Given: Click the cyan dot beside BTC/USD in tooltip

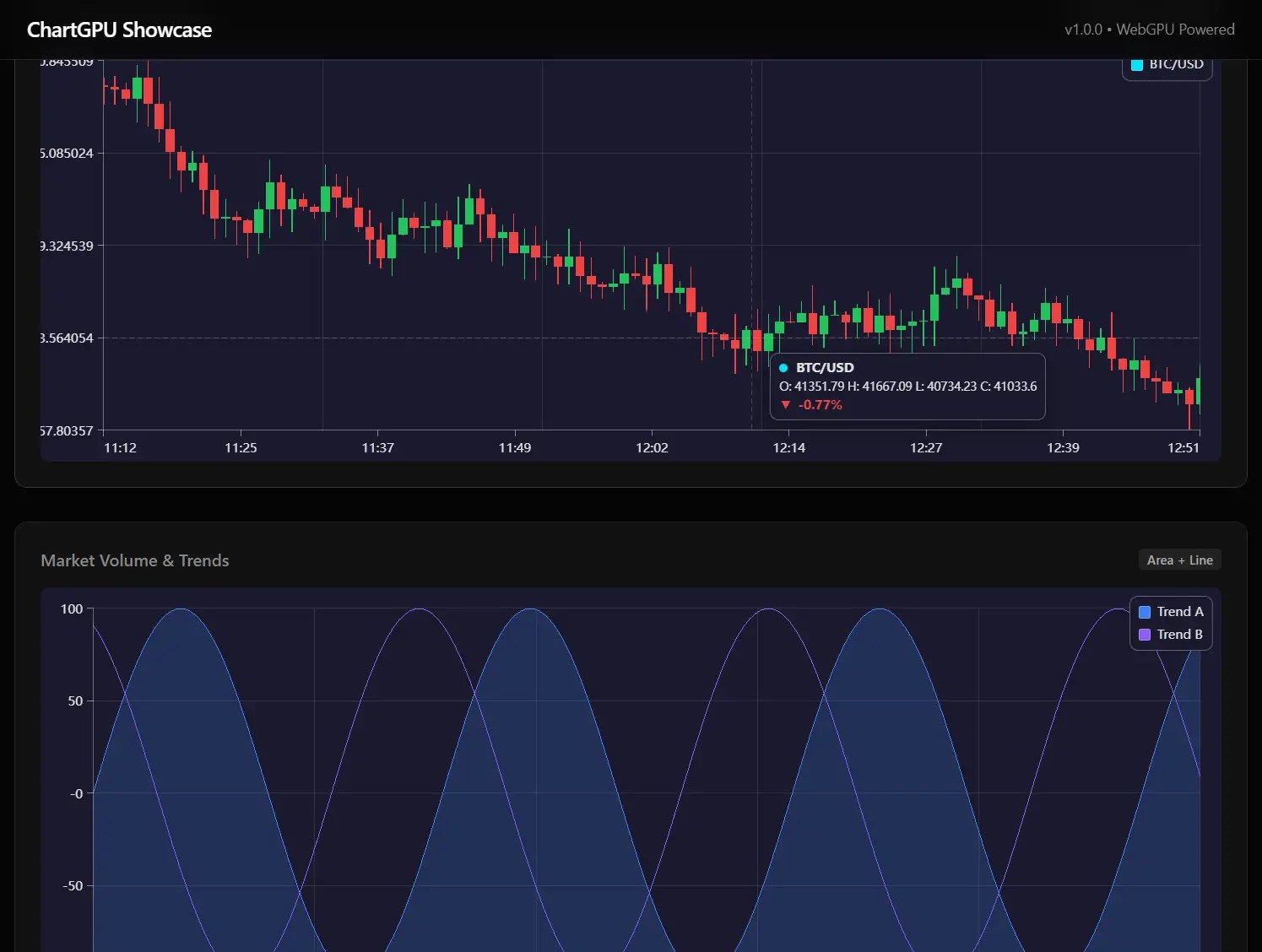Looking at the screenshot, I should click(x=785, y=367).
